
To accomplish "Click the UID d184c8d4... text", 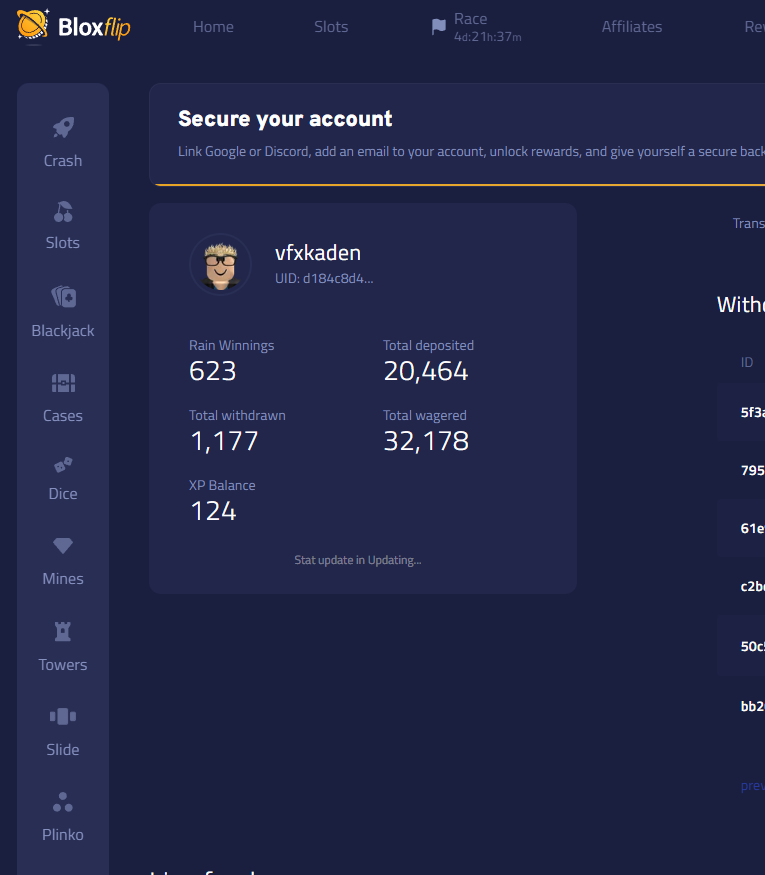I will 324,278.
